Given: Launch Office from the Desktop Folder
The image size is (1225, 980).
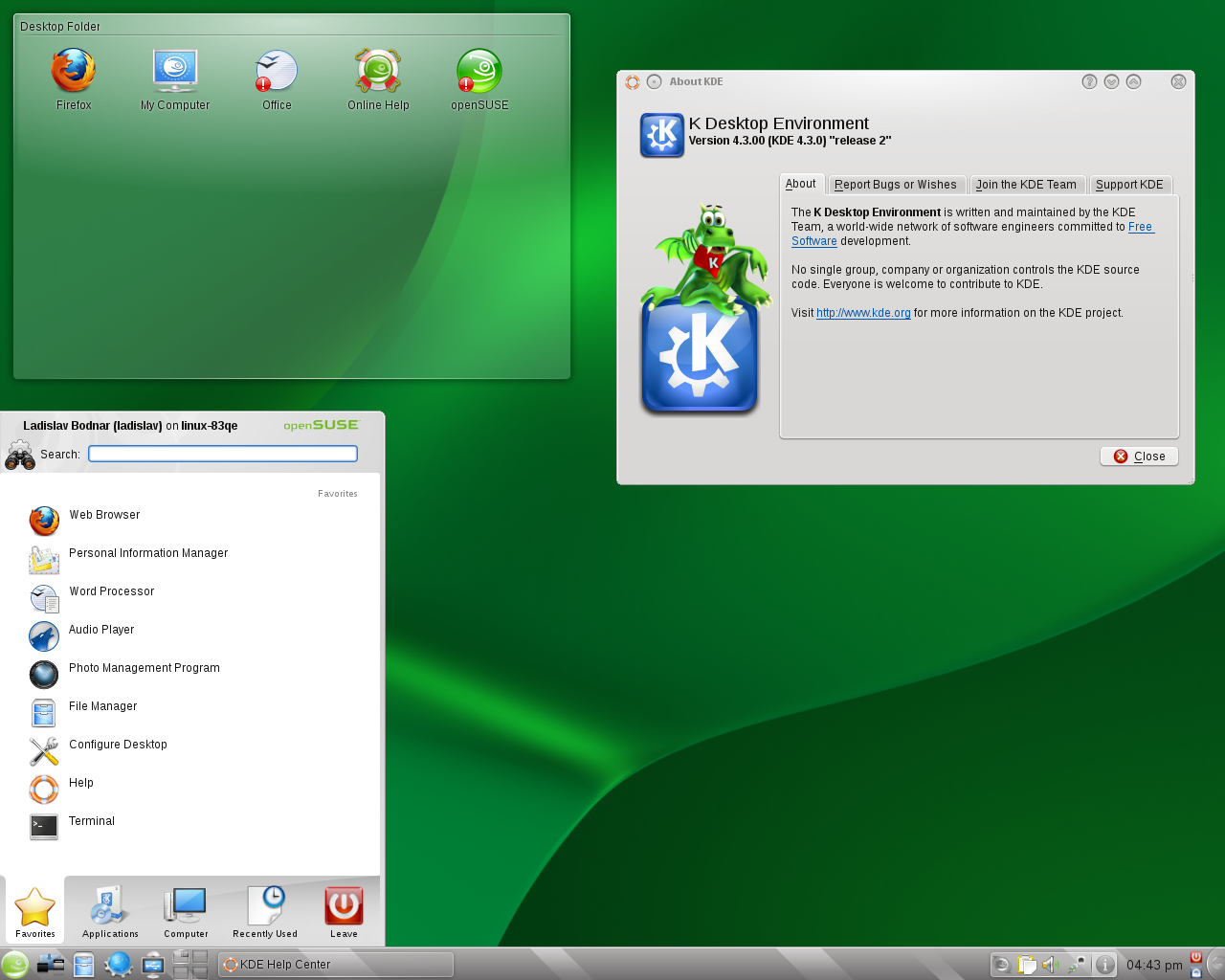Looking at the screenshot, I should (277, 79).
